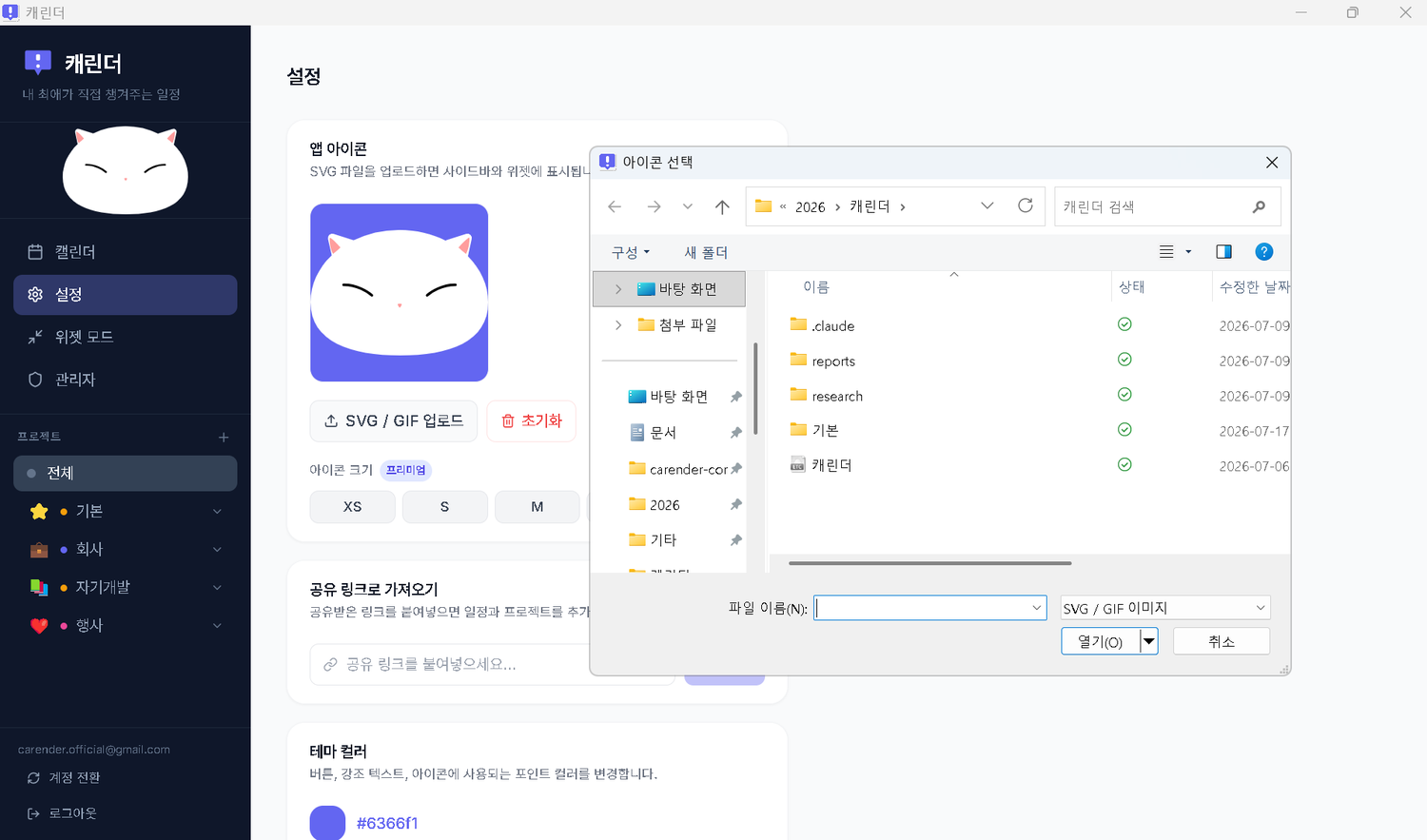Open file dialog help icon
This screenshot has height=840, width=1427.
1263,252
